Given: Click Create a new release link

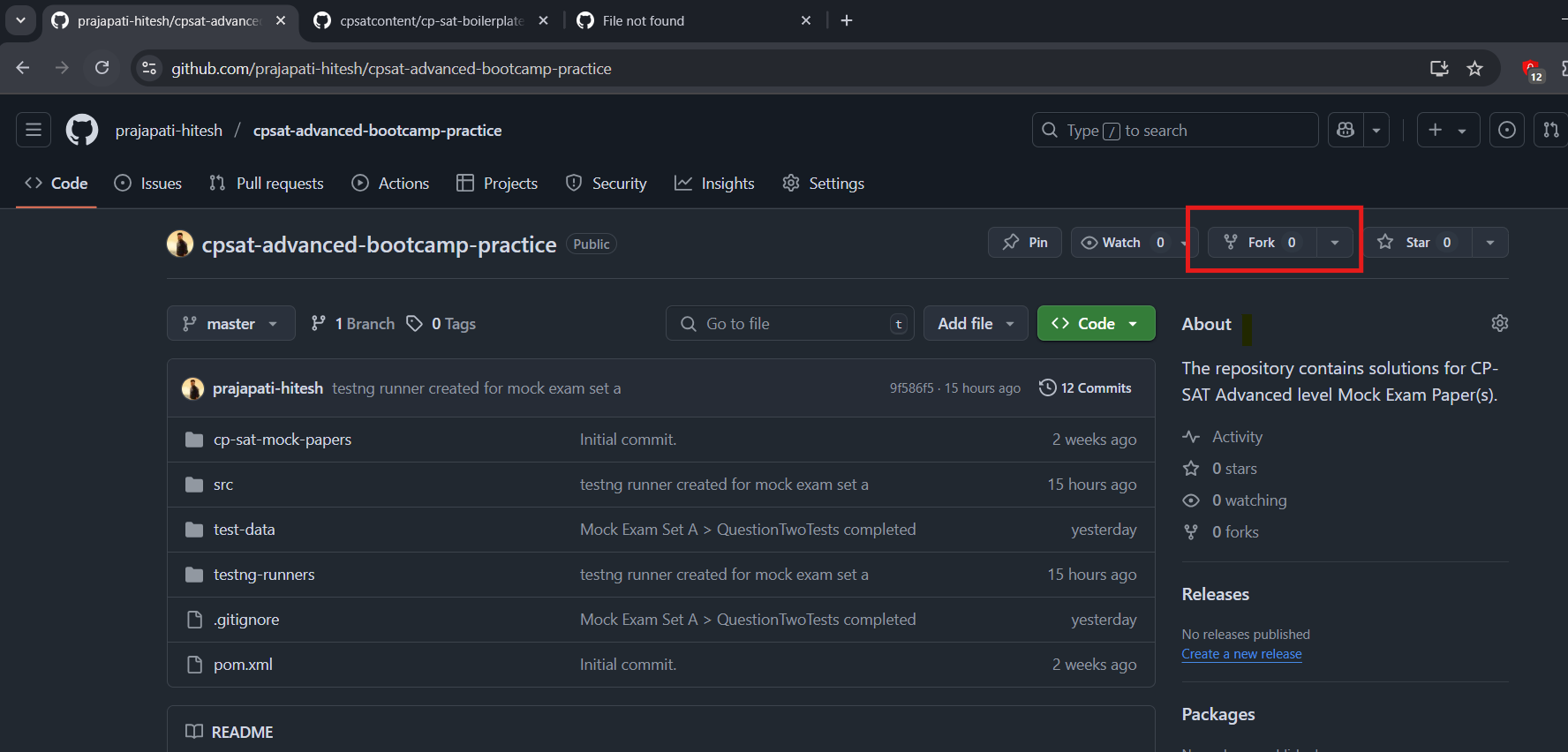Looking at the screenshot, I should [x=1242, y=654].
